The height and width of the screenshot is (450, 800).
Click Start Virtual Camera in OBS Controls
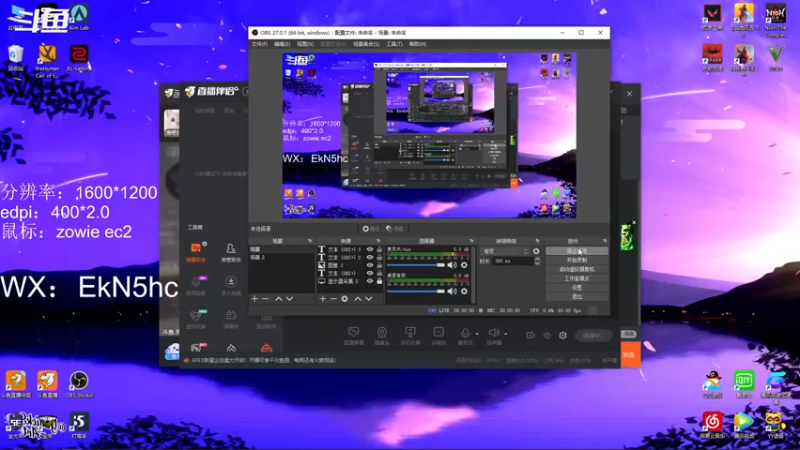coord(577,269)
